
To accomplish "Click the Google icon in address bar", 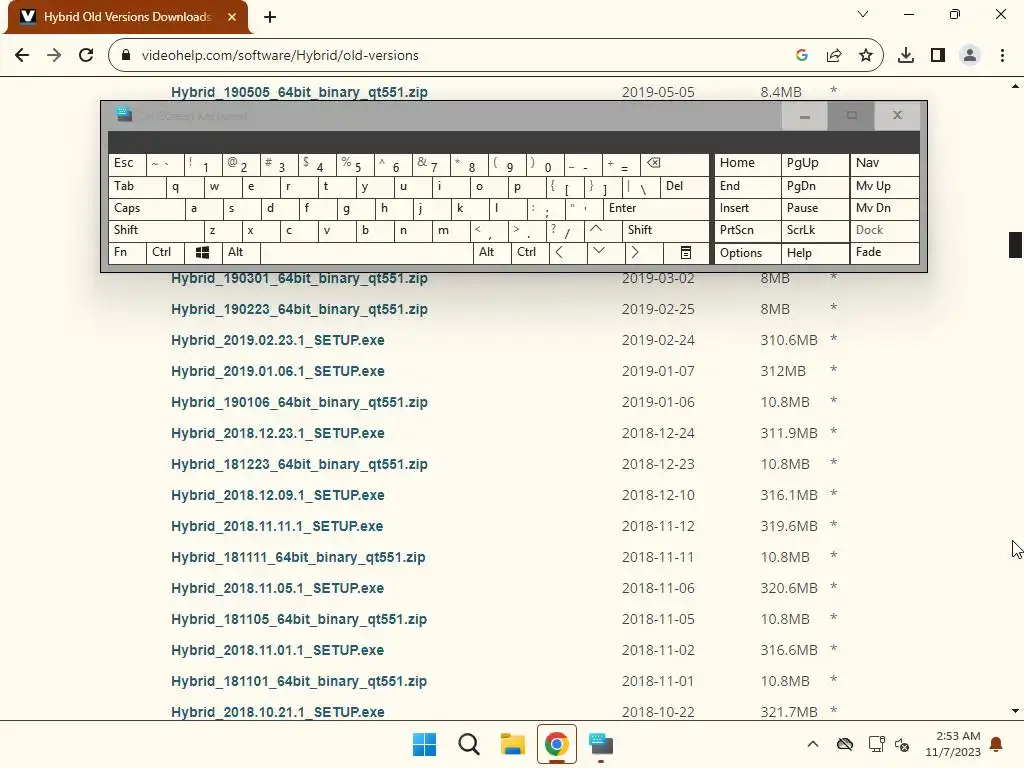I will tap(801, 55).
